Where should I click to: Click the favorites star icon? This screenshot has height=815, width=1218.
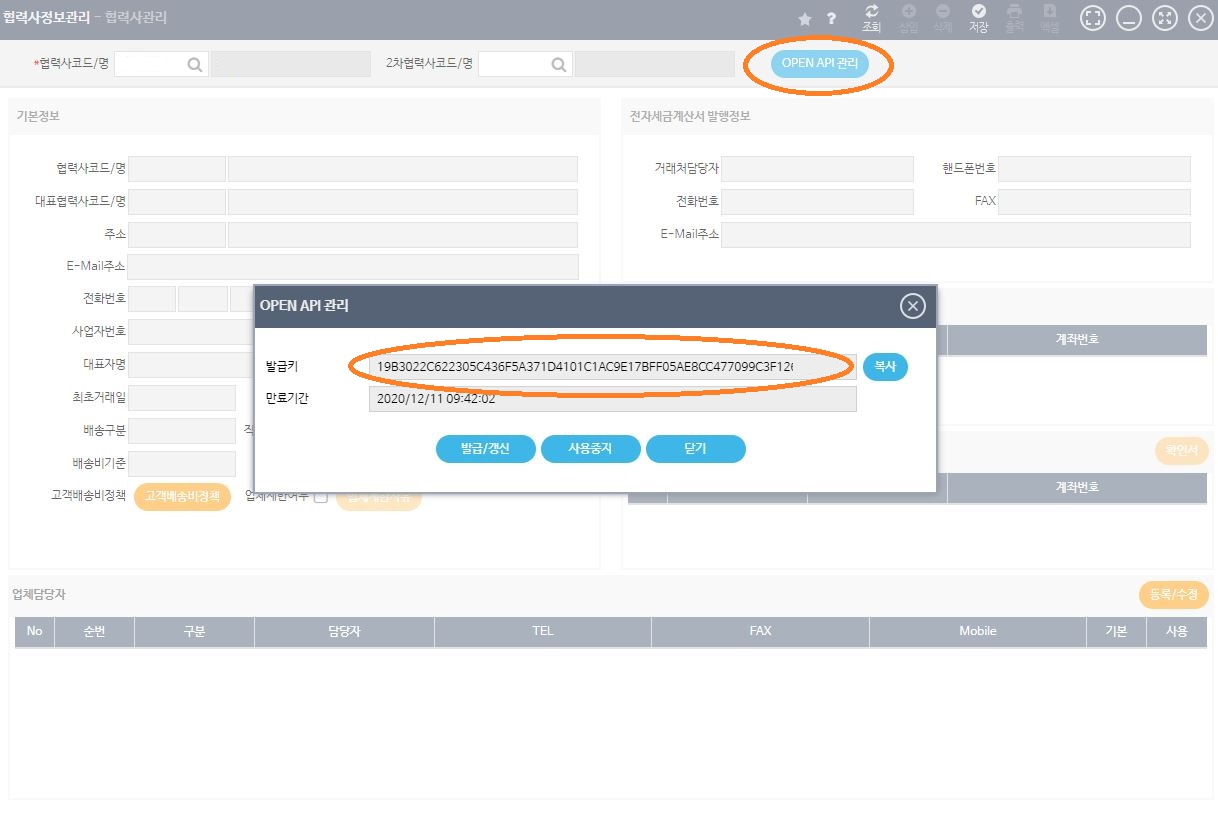tap(805, 19)
